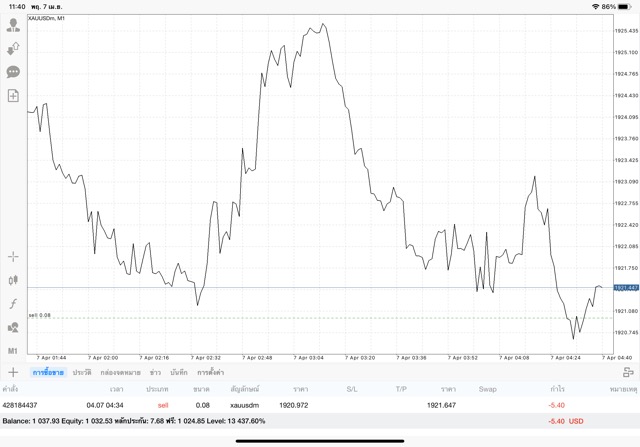Open the chart objects shapes icon
The width and height of the screenshot is (640, 447).
pyautogui.click(x=13, y=327)
